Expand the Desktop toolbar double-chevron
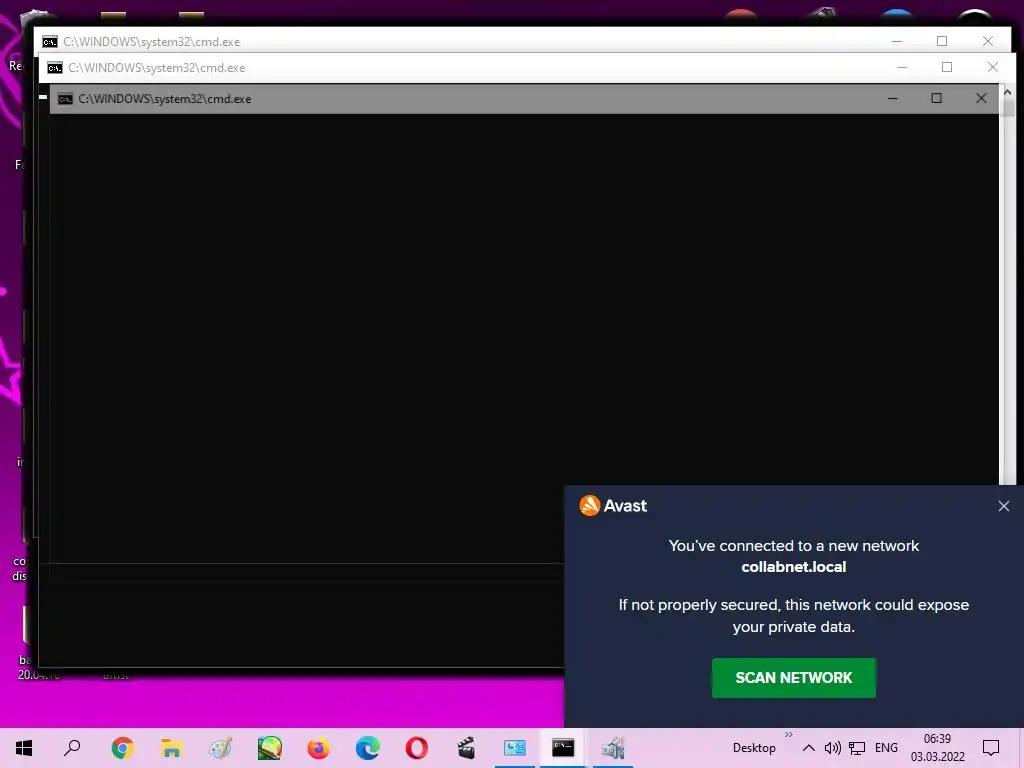This screenshot has height=768, width=1024. [788, 735]
